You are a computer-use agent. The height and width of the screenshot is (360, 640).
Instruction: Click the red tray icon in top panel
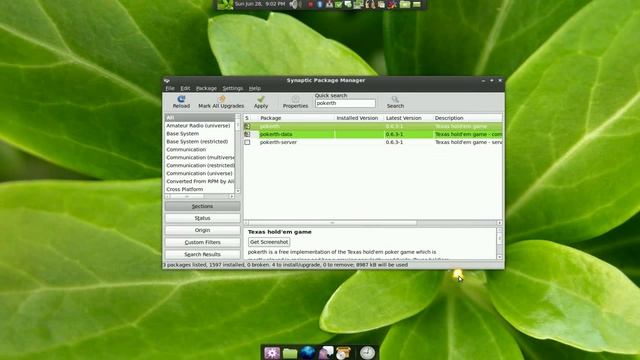click(311, 4)
